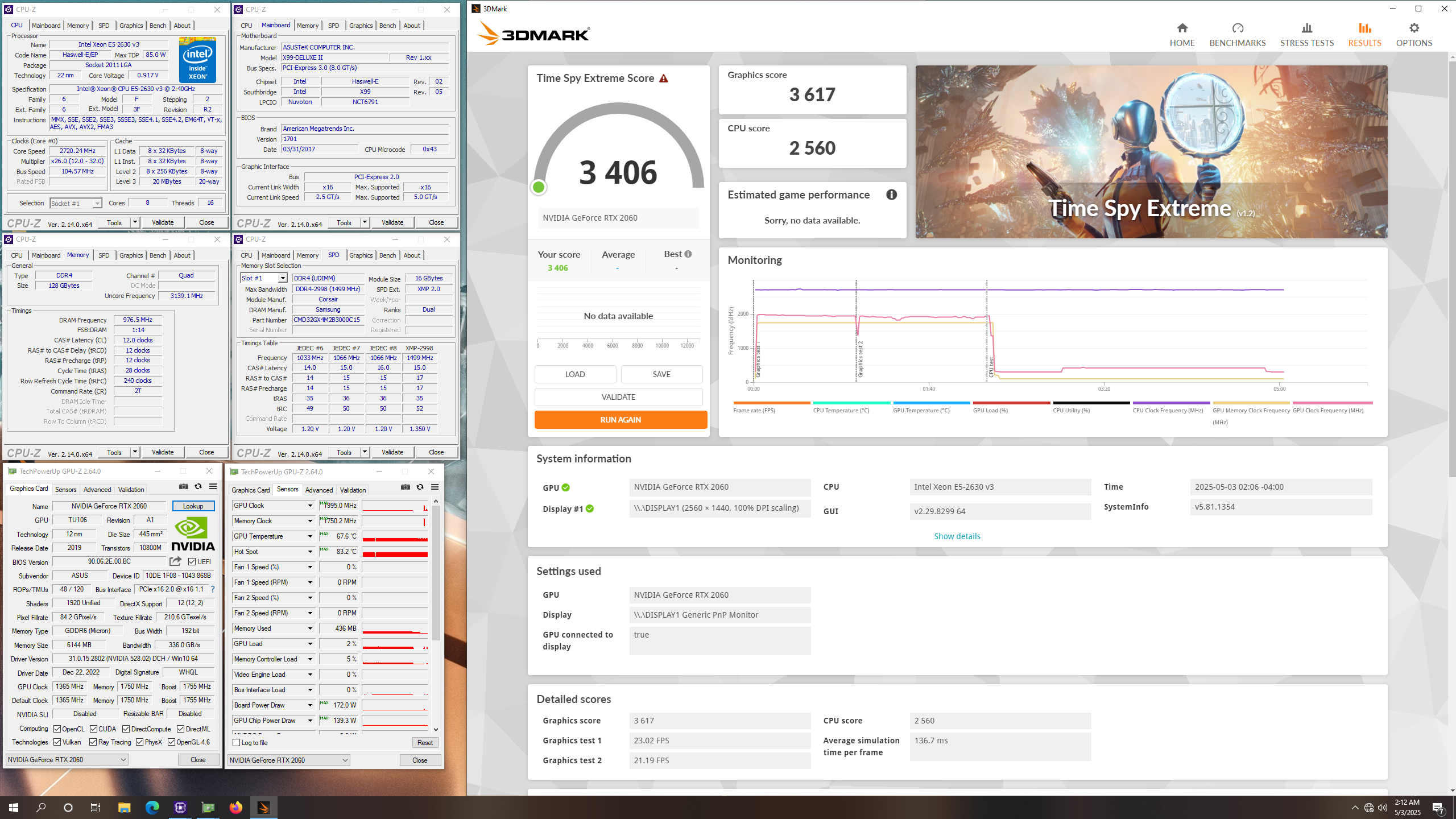
Task: Open the BENCHMARKS gauge icon
Action: click(1238, 28)
